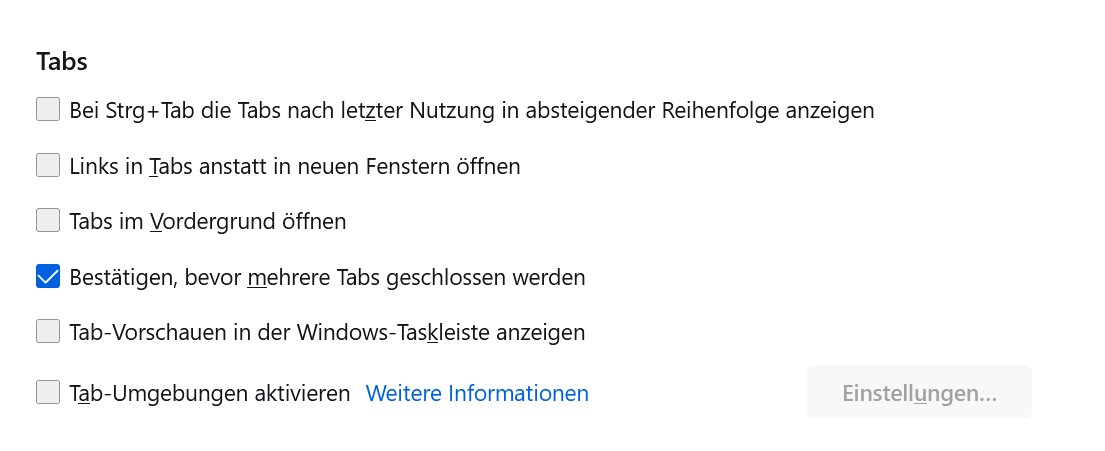The image size is (1105, 451).
Task: Toggle the topmost checkbox under Tabs
Action: [x=48, y=110]
